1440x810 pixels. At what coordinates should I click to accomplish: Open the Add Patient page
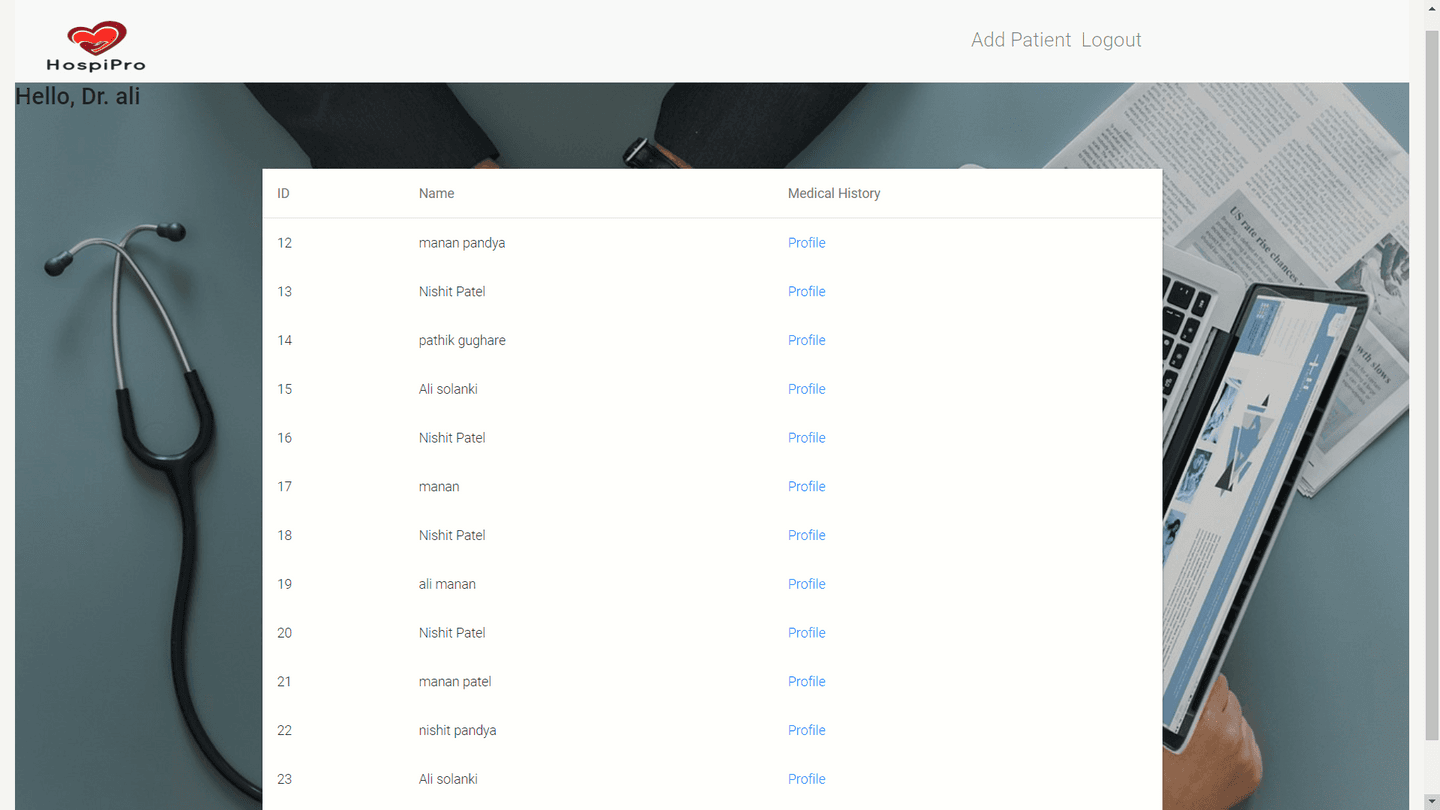click(1021, 40)
